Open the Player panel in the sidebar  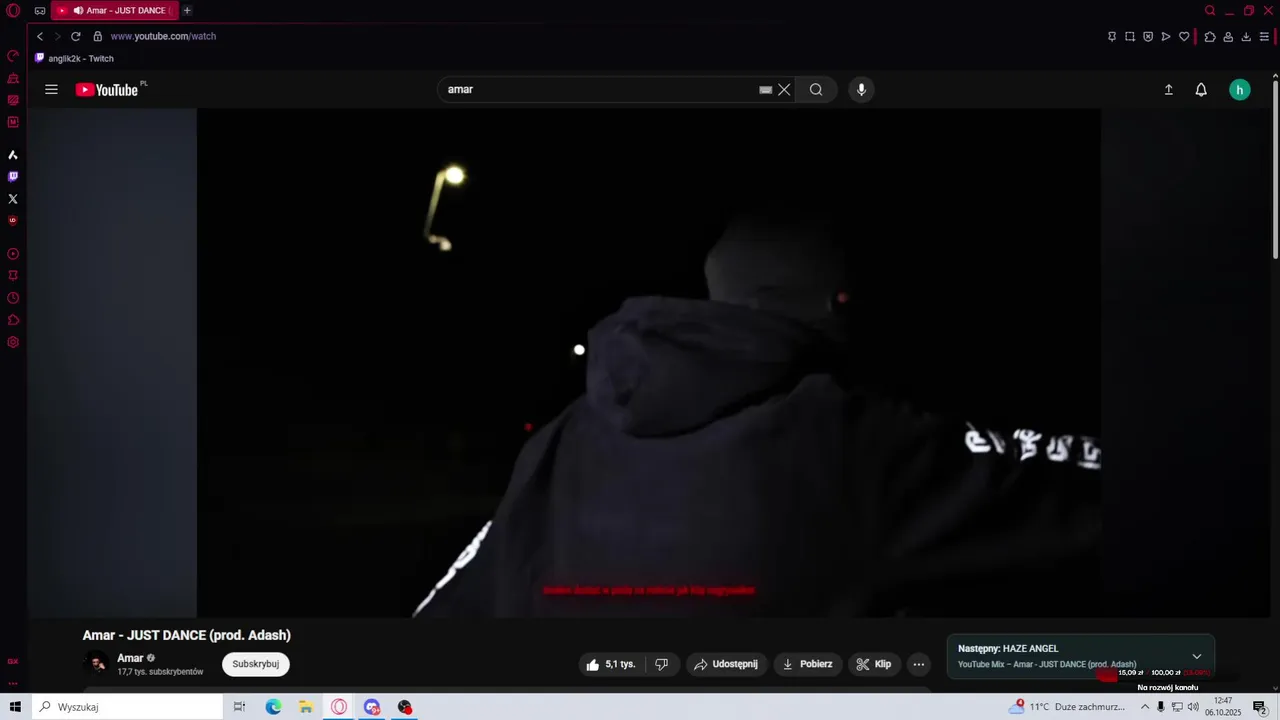[13, 254]
